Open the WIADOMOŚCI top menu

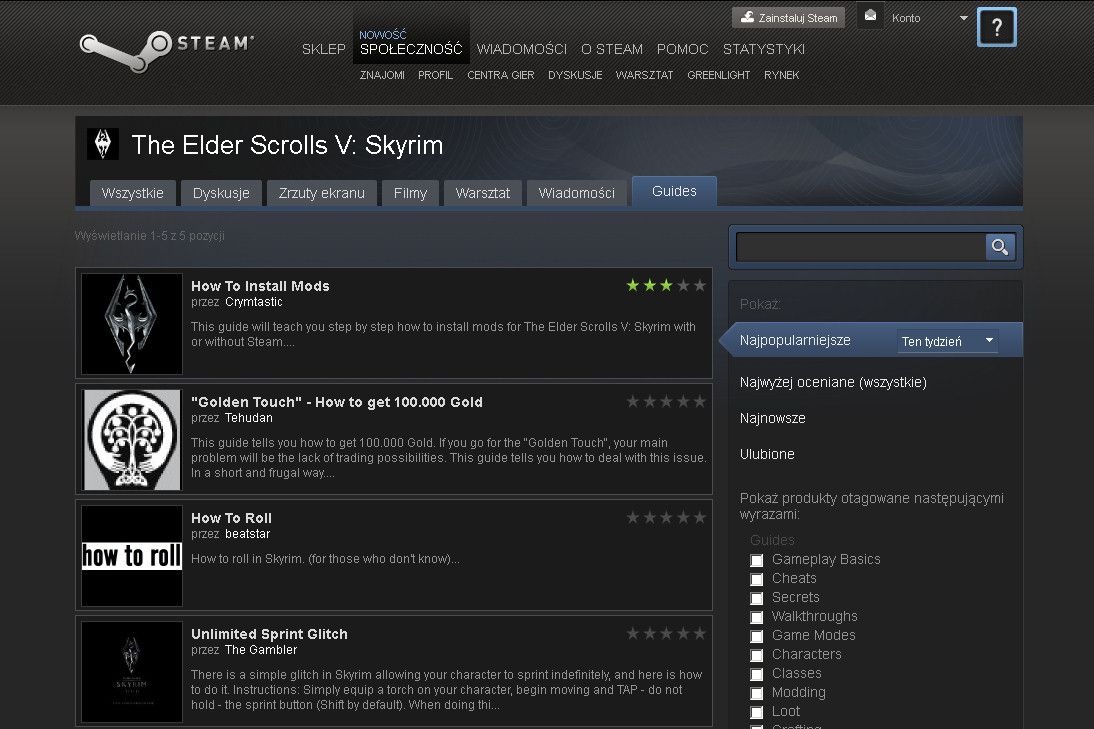coord(522,49)
